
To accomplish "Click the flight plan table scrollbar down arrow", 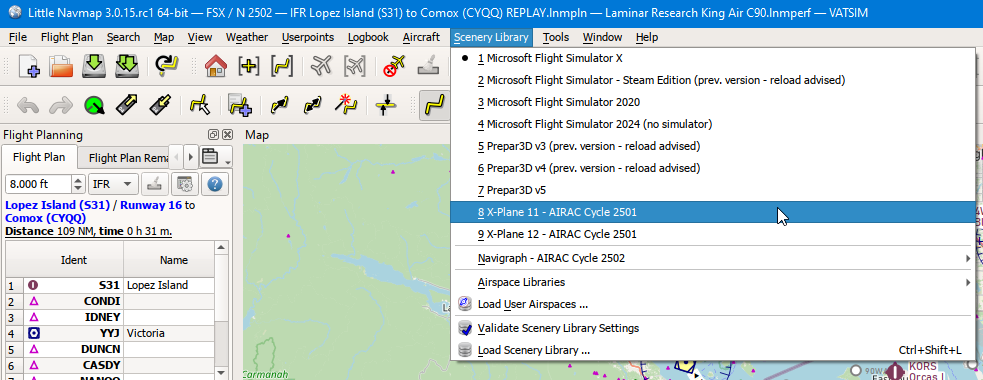I will (221, 374).
